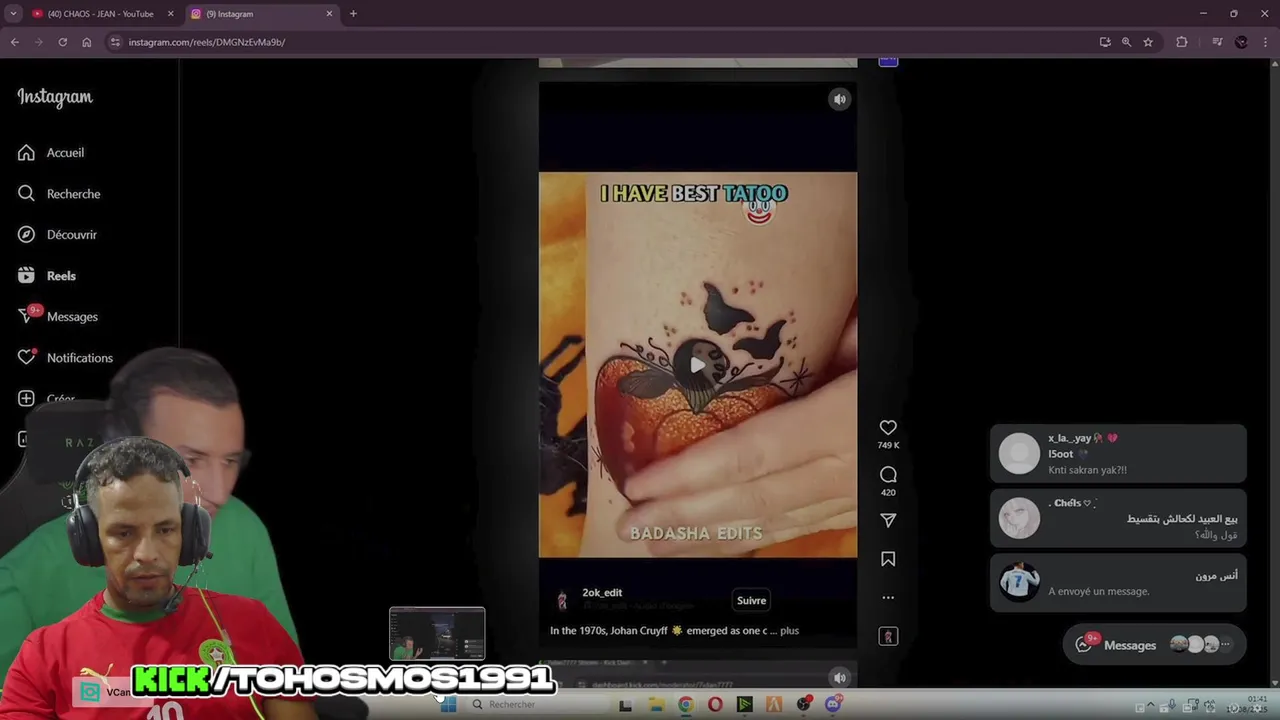Go to browser home page
Screen dimensions: 1280x720
point(86,42)
